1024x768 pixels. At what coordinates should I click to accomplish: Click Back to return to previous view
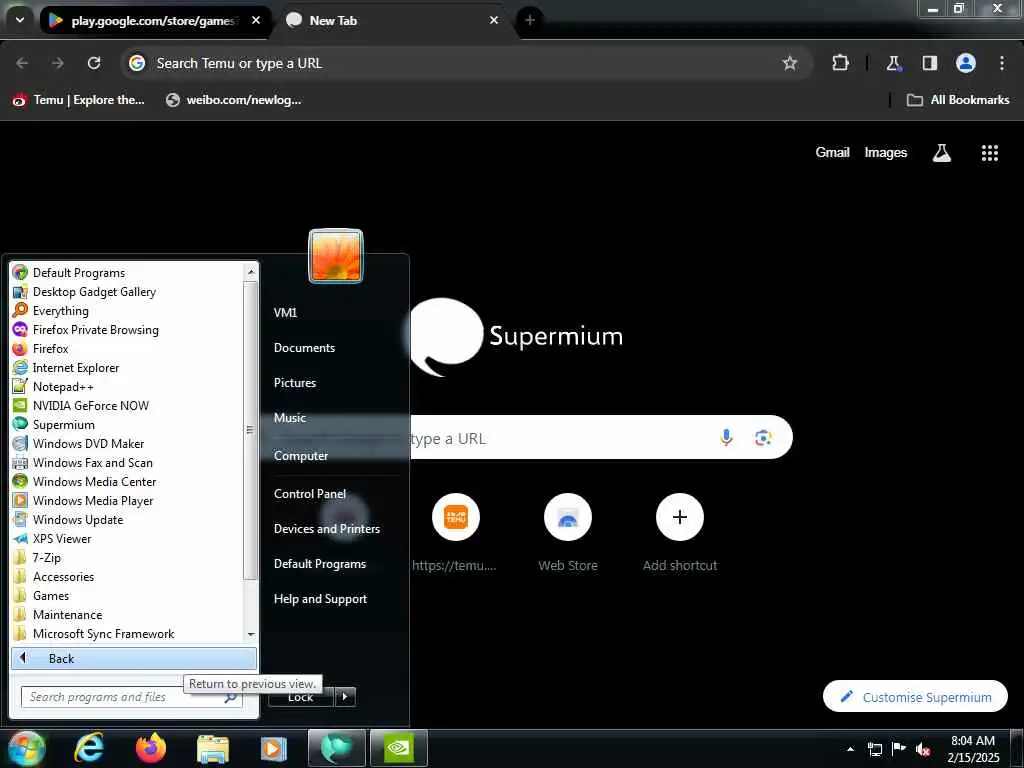click(x=134, y=658)
